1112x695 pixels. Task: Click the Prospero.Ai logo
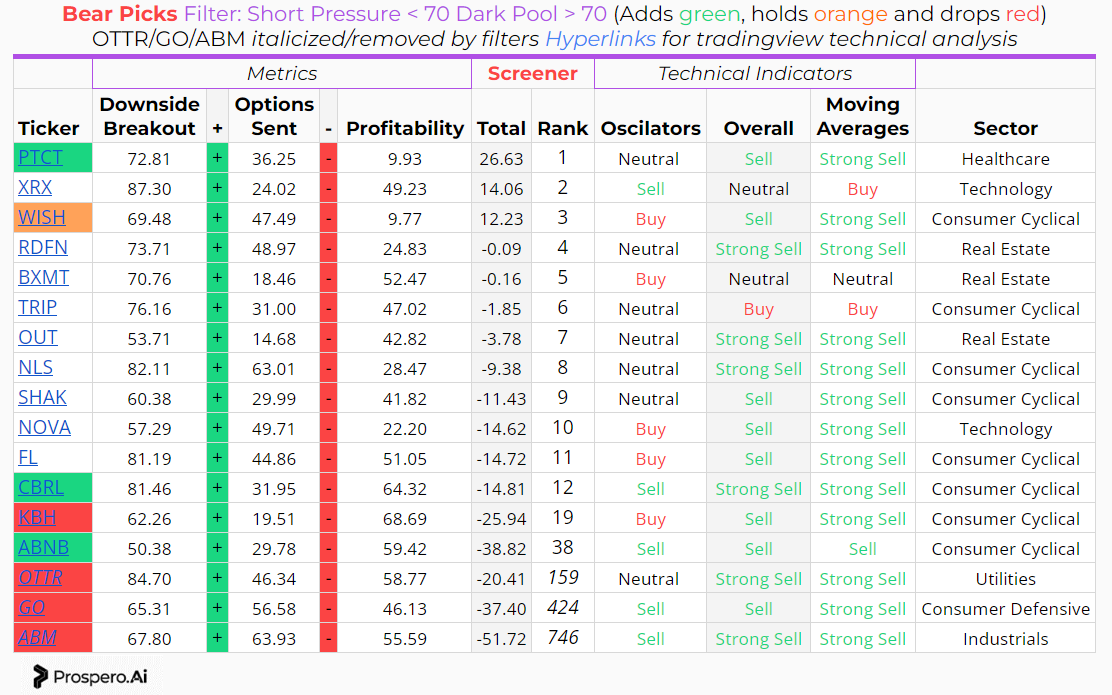[90, 677]
